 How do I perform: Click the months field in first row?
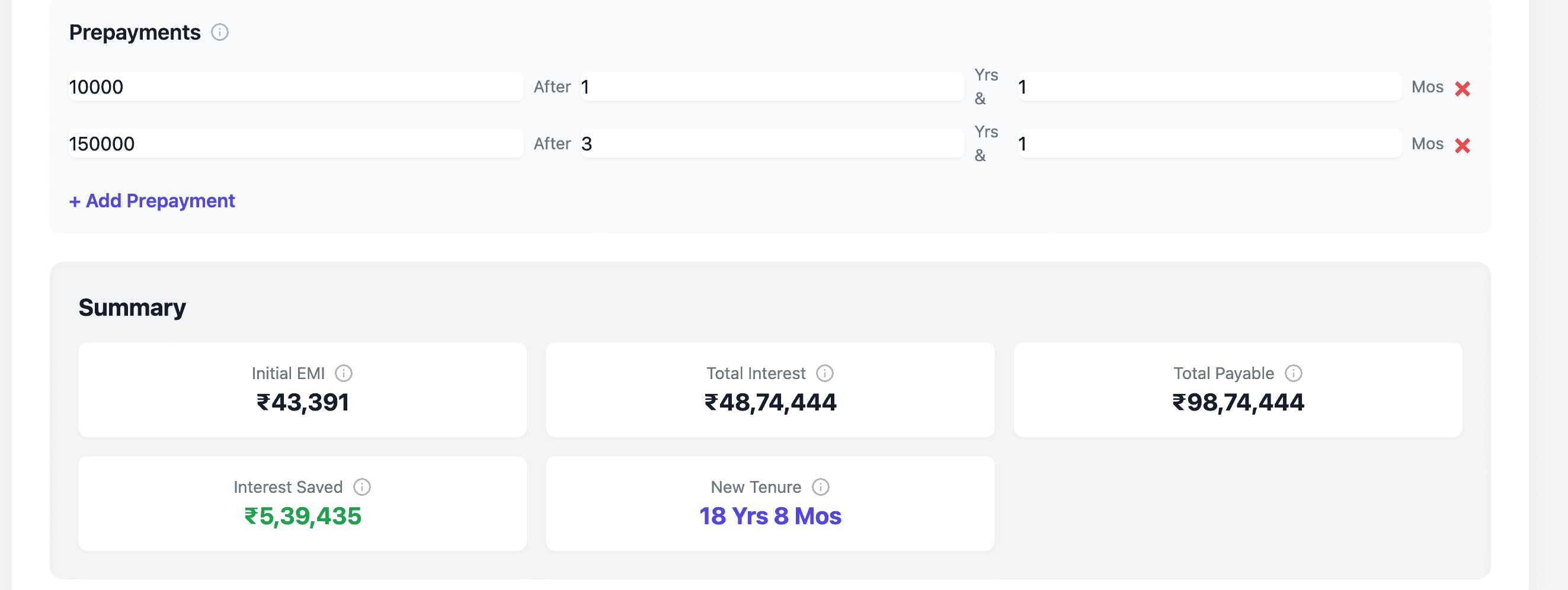tap(1209, 87)
